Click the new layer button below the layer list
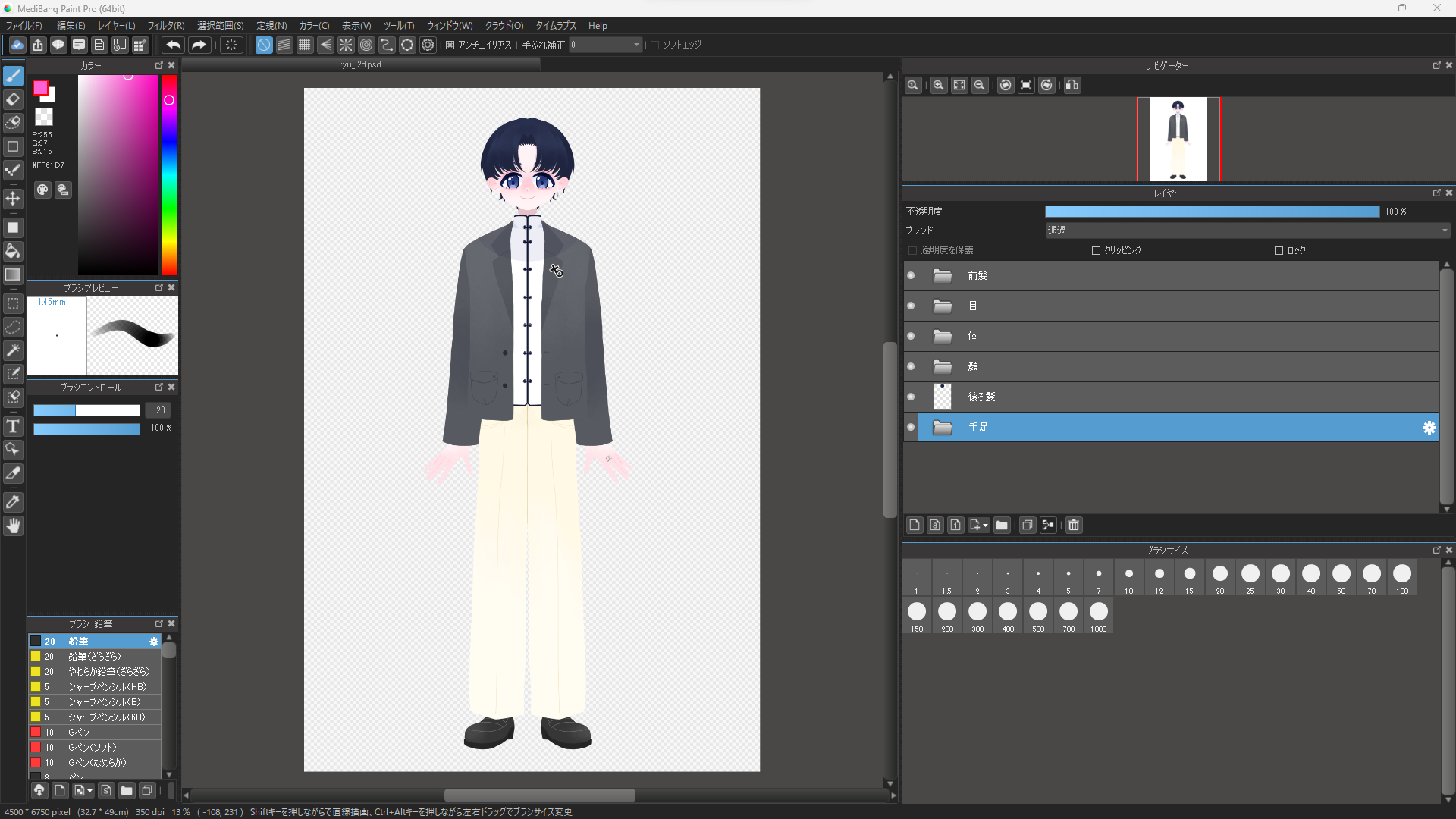 (915, 525)
